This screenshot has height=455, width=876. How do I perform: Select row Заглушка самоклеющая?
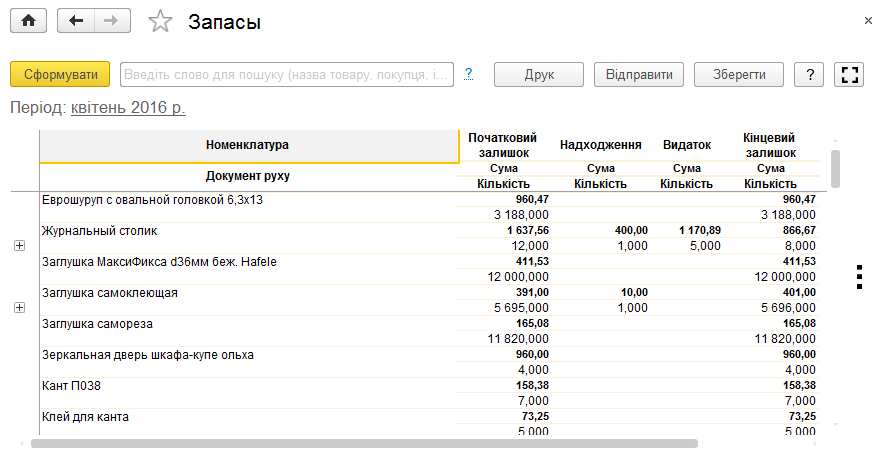pyautogui.click(x=110, y=293)
